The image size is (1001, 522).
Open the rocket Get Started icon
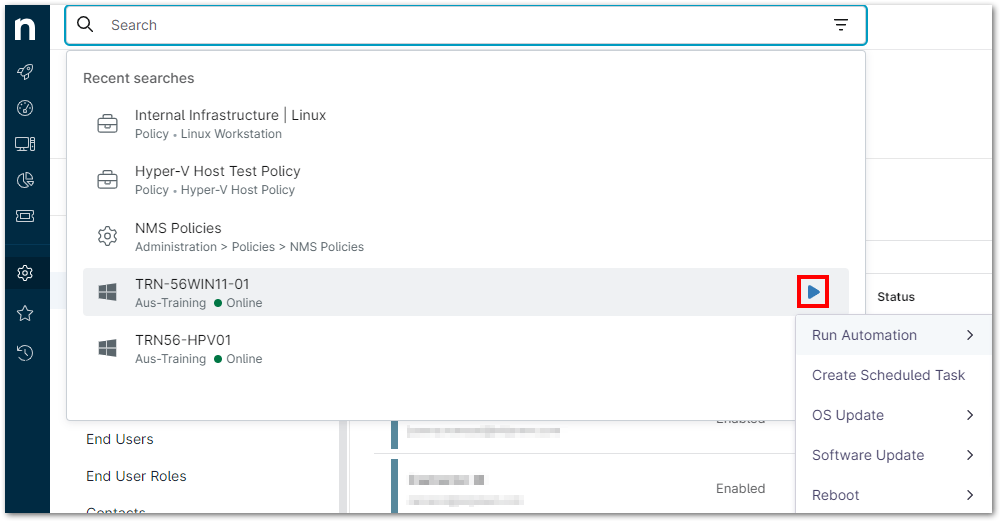[25, 72]
